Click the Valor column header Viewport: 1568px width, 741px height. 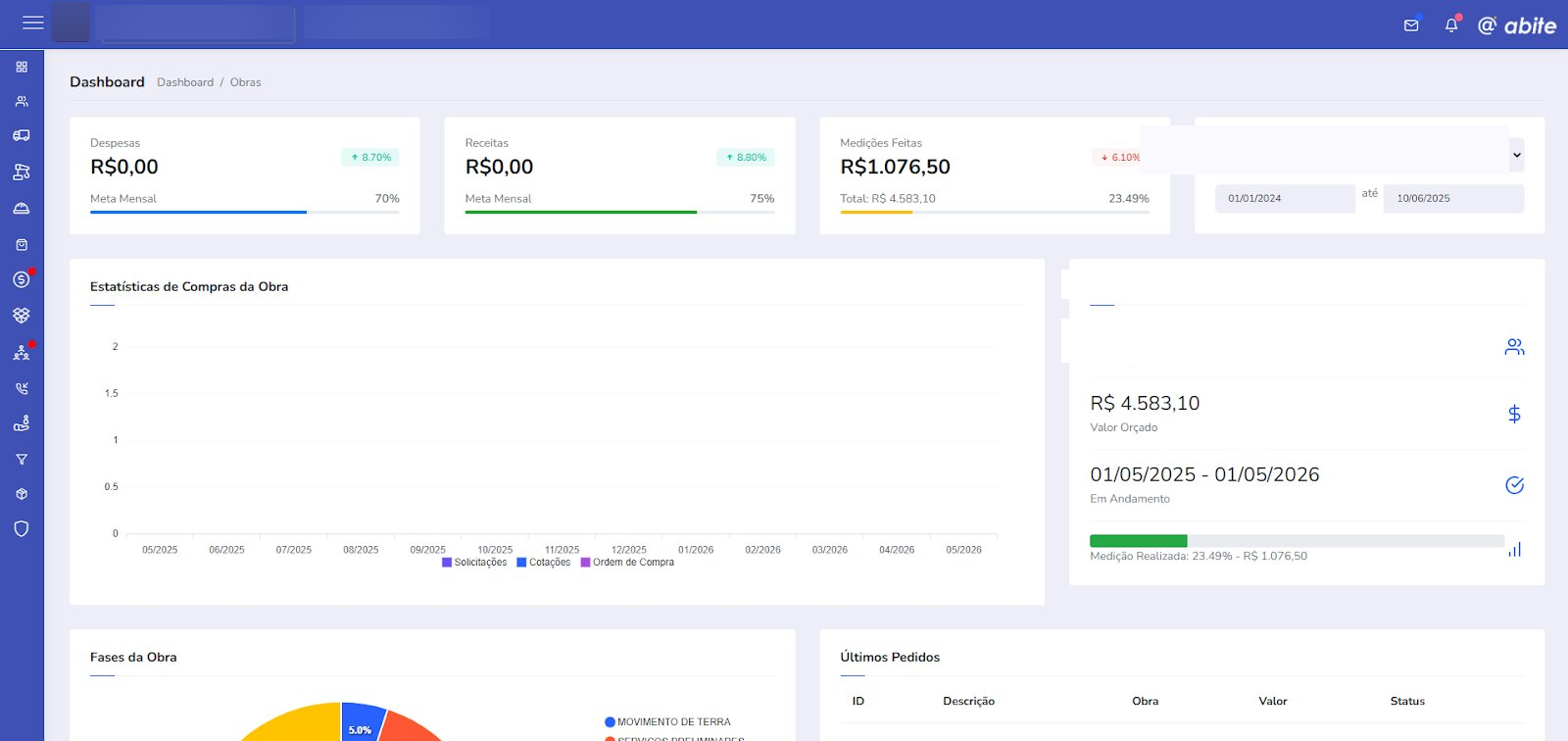point(1272,701)
